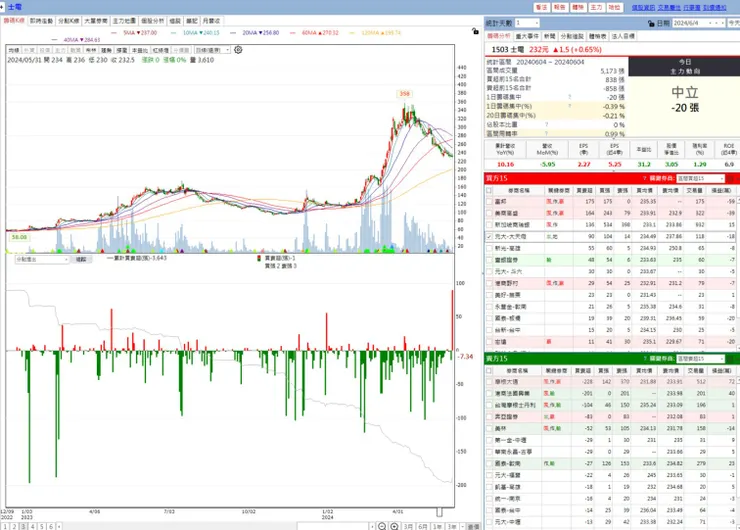
Task: Open the date picker showing 2024/6/4
Action: (698, 23)
